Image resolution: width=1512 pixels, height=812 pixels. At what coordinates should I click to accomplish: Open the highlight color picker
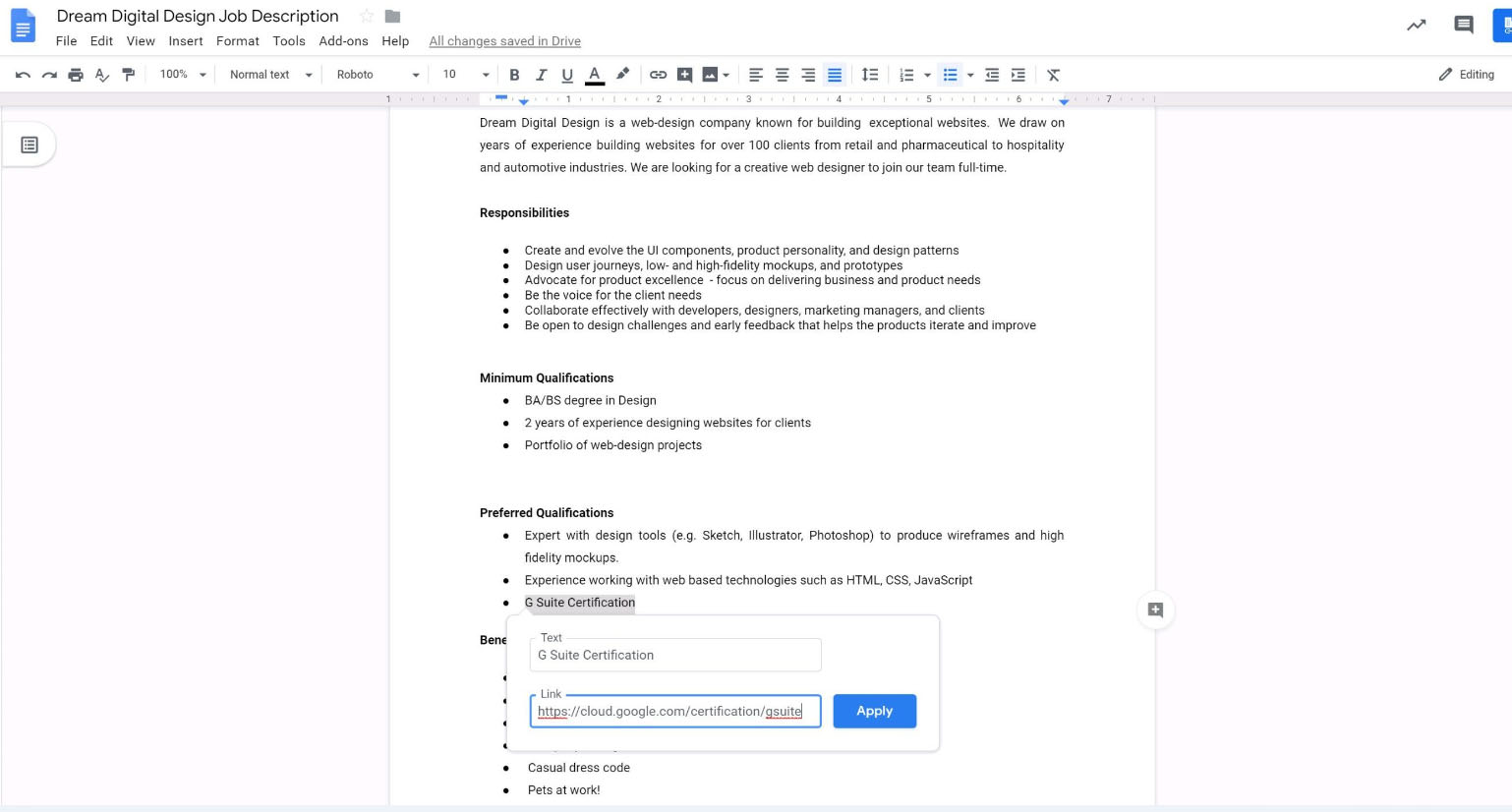[x=622, y=75]
